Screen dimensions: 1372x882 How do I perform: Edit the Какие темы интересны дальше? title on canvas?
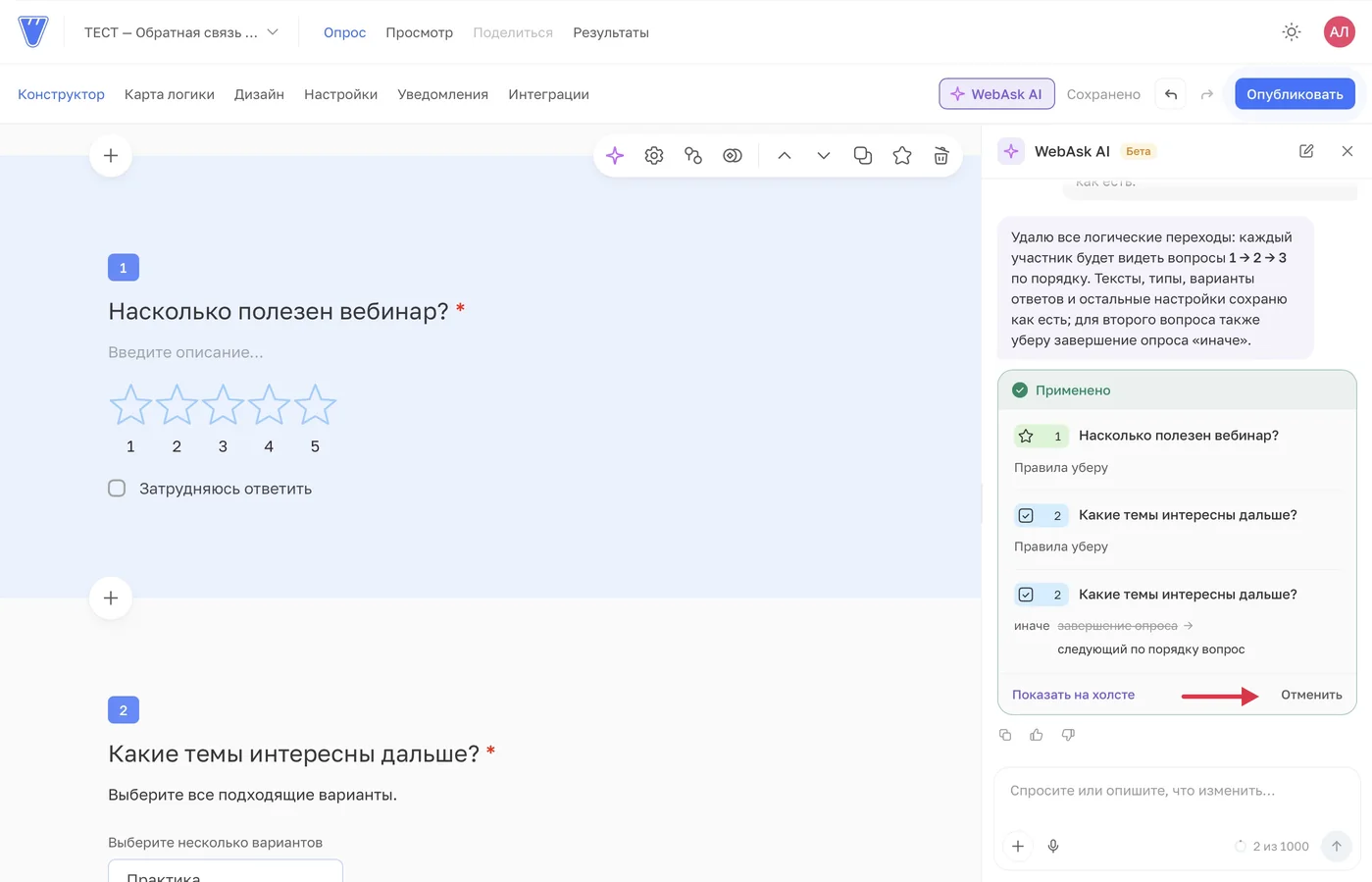click(294, 753)
